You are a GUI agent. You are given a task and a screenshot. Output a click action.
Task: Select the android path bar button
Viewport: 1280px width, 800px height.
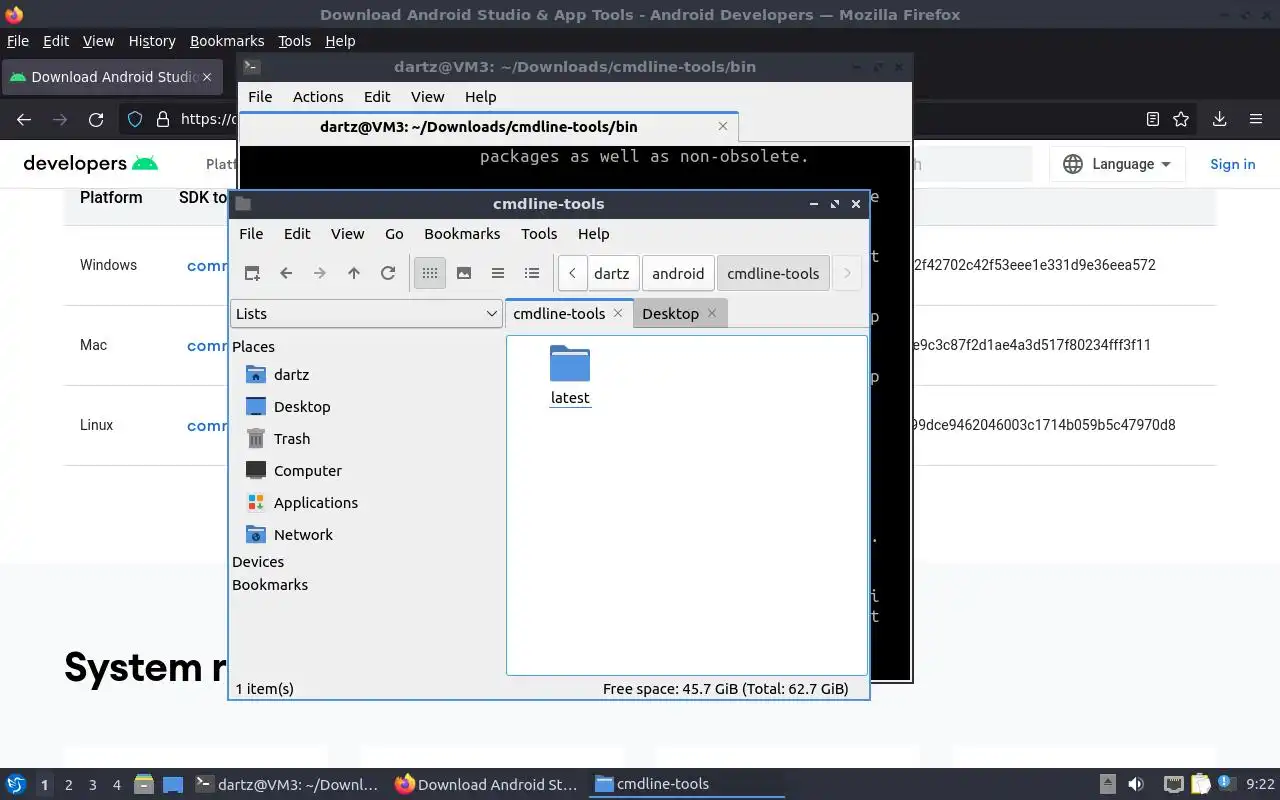(x=678, y=273)
